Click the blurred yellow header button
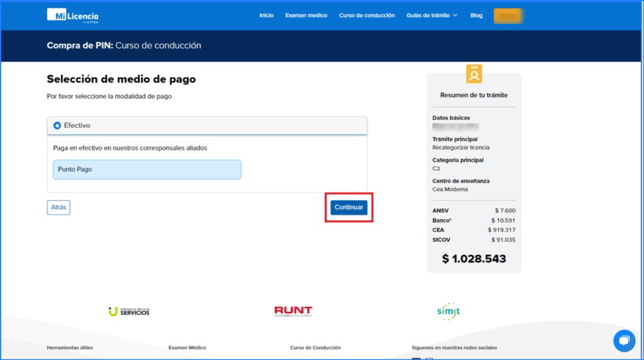 coord(508,16)
